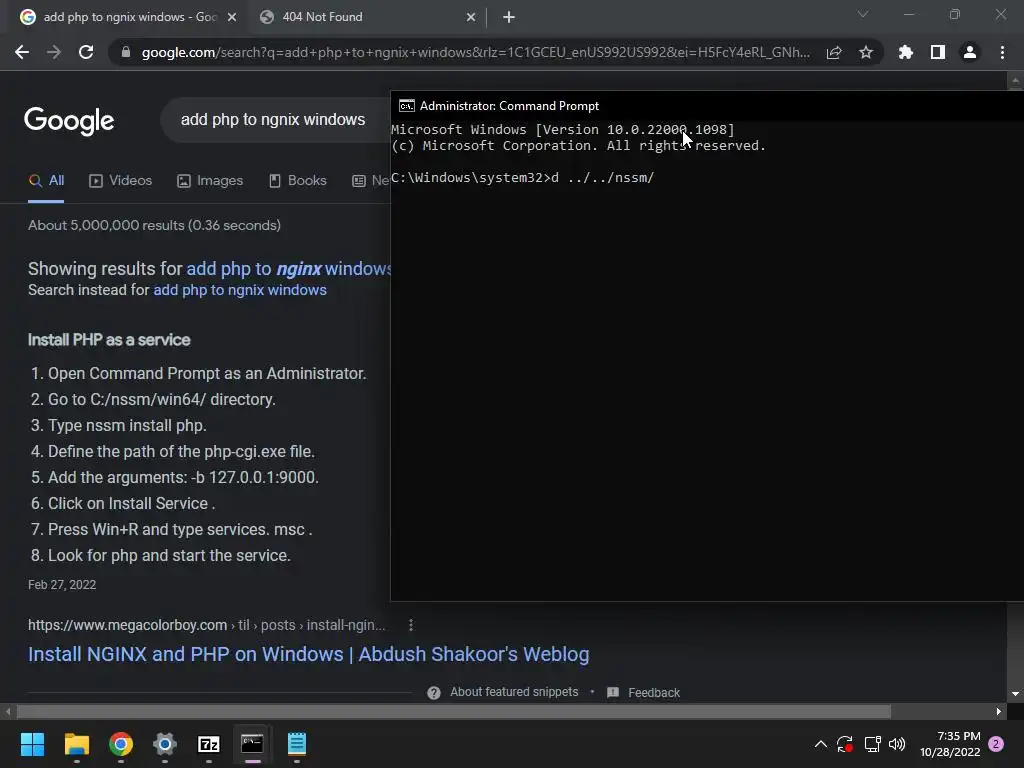Open Chrome from the taskbar

[x=121, y=744]
